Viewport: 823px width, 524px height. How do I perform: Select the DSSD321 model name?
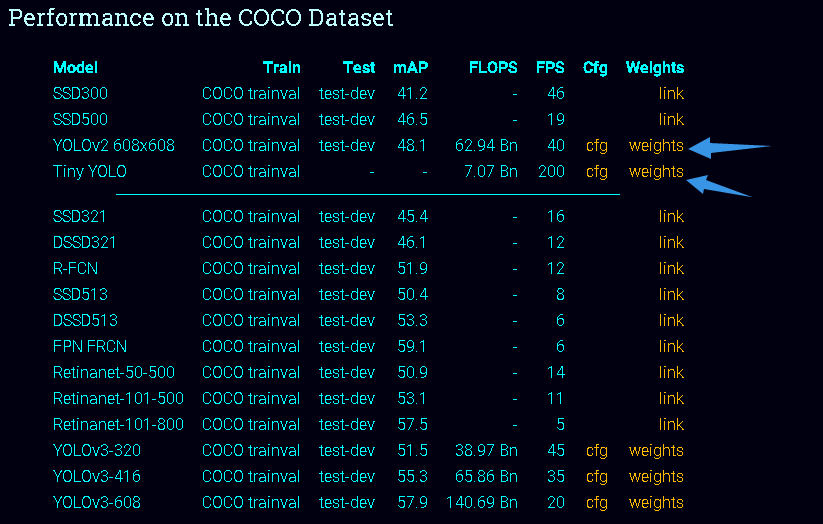point(85,243)
